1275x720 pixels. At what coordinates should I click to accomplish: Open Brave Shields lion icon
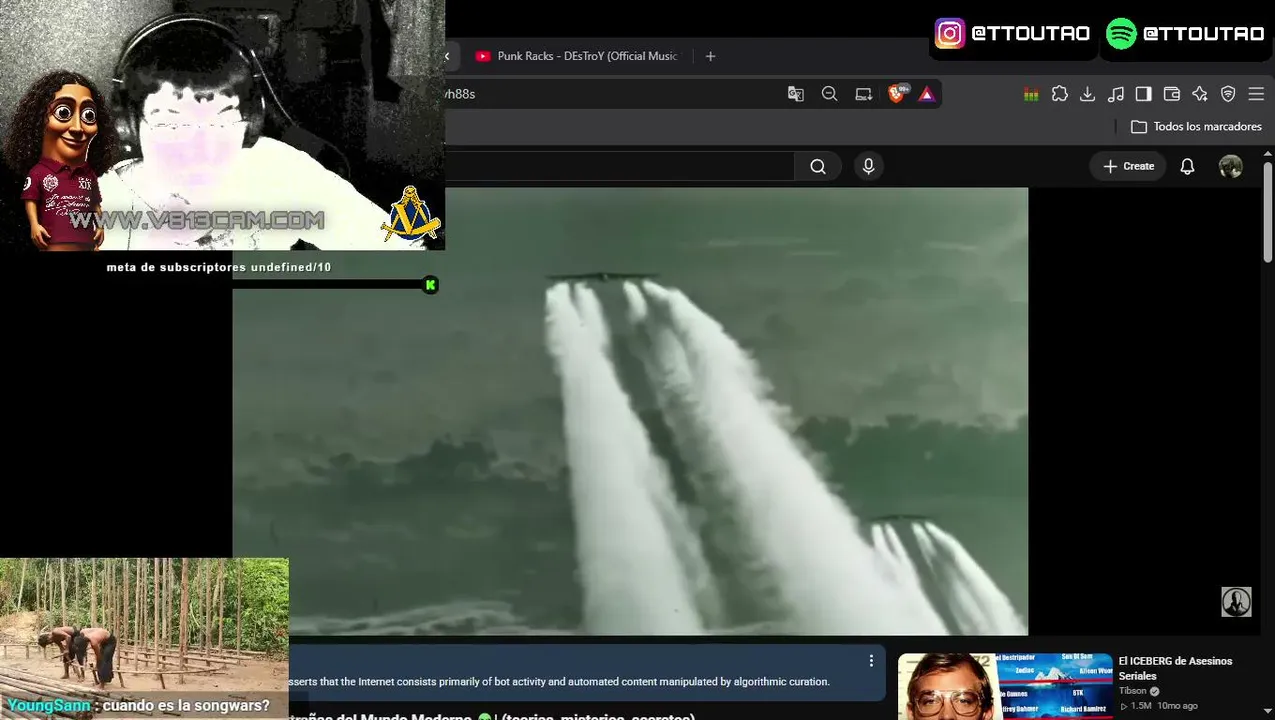click(898, 93)
